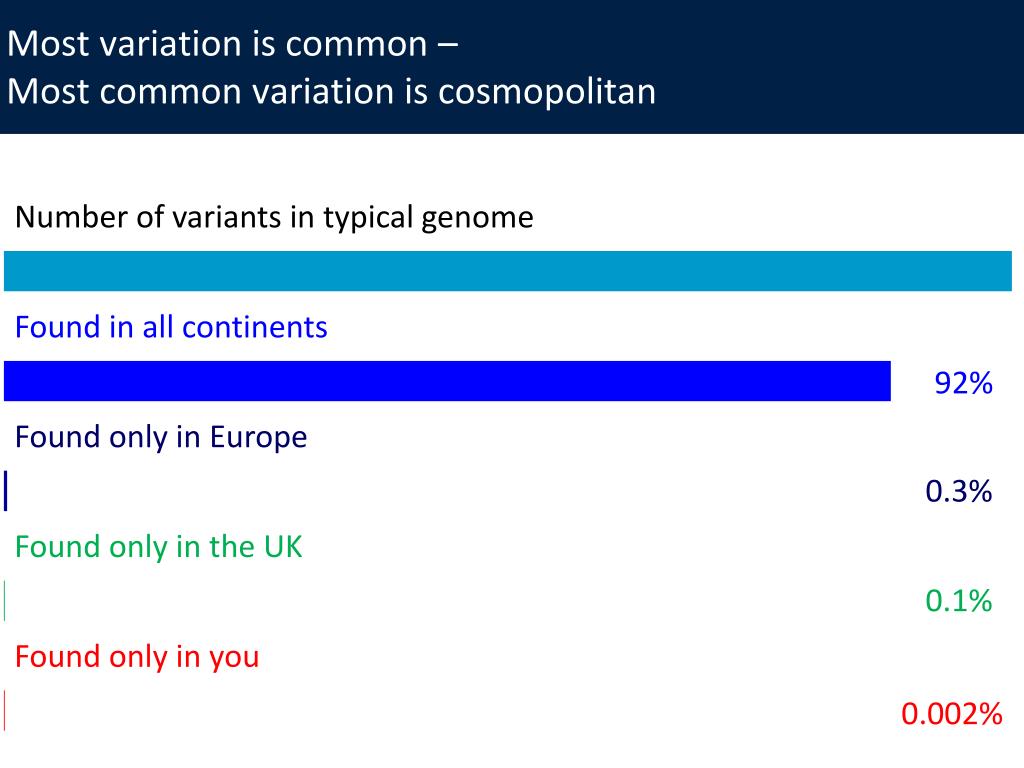The width and height of the screenshot is (1024, 768).
Task: Click the word 'genome' in the top label
Action: (x=477, y=218)
